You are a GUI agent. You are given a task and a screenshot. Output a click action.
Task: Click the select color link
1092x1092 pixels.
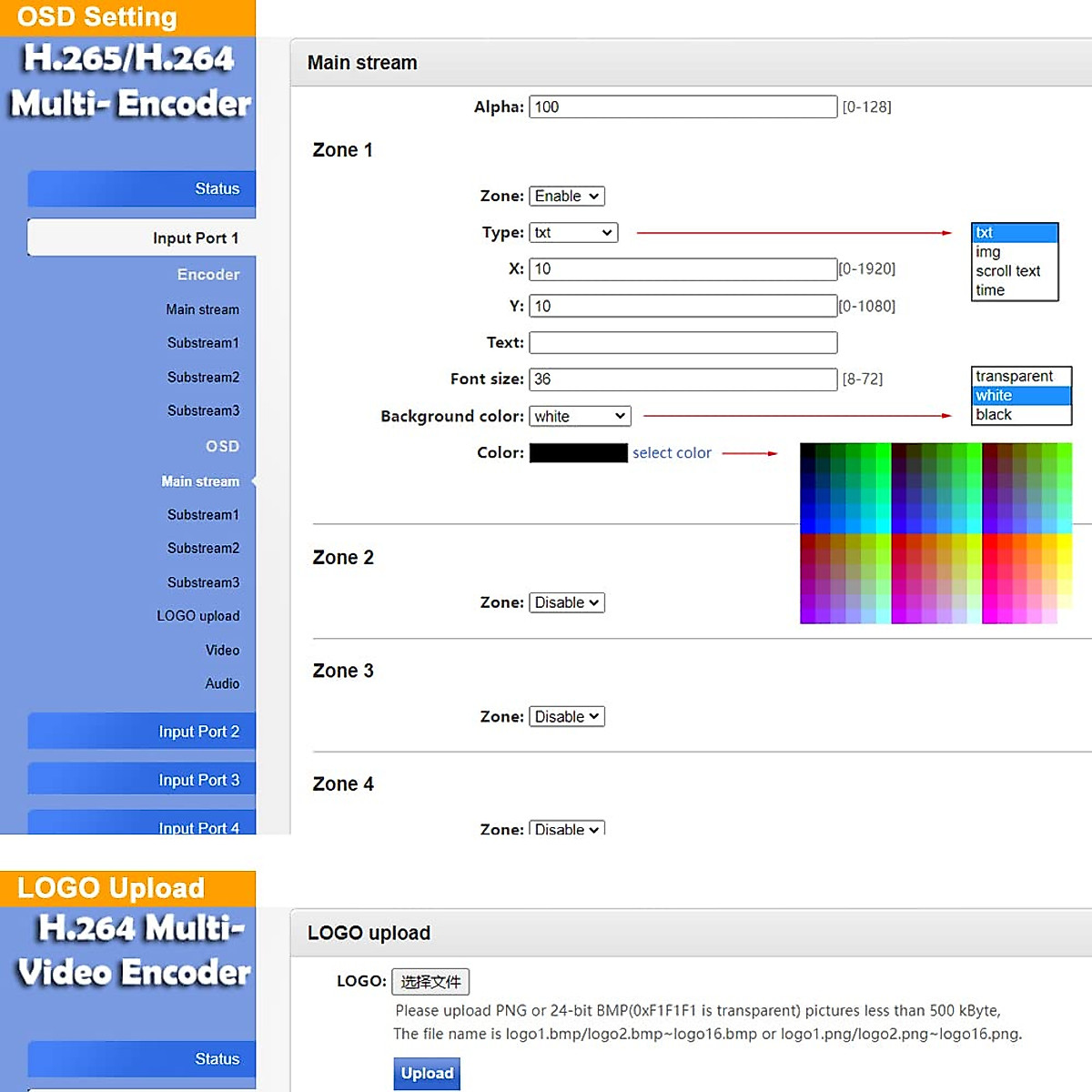point(672,453)
